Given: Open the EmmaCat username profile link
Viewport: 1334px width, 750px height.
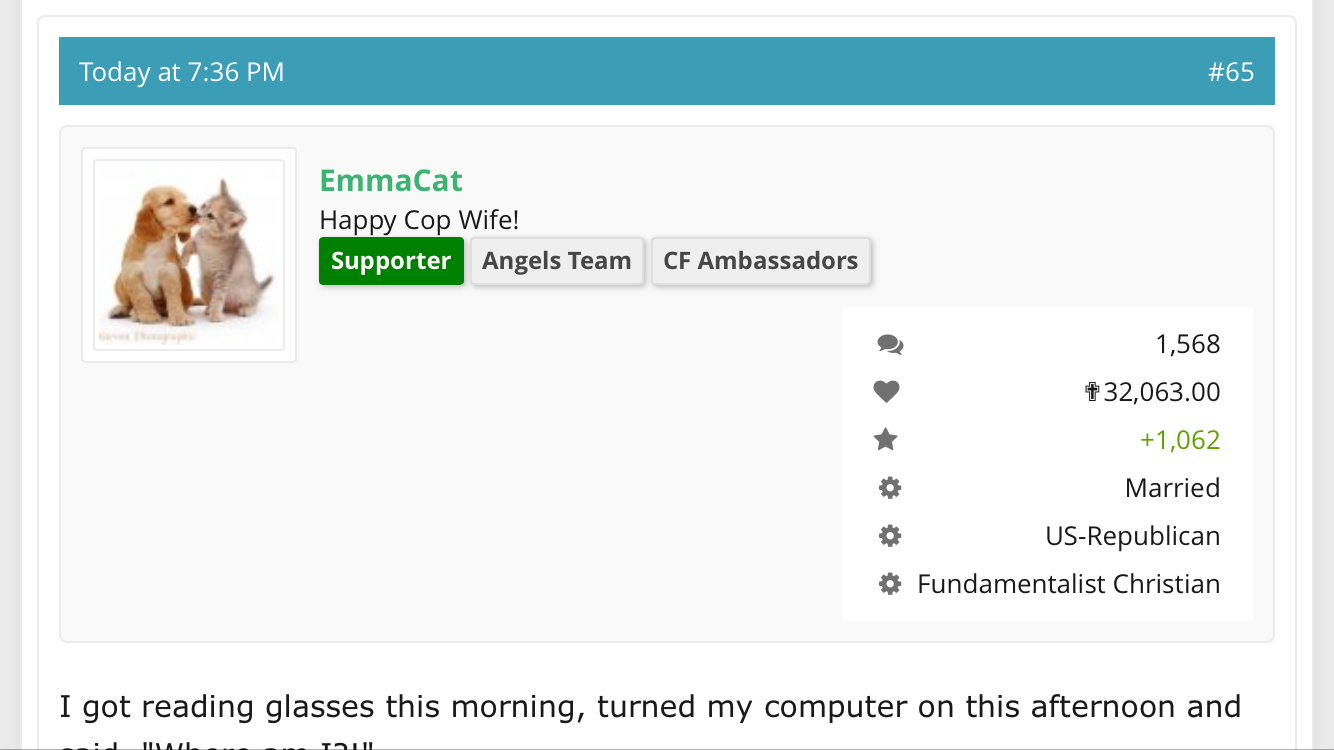Looking at the screenshot, I should (391, 181).
